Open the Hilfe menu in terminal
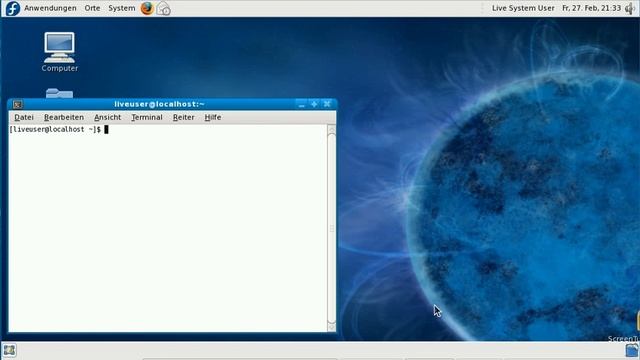The image size is (640, 360). point(213,117)
